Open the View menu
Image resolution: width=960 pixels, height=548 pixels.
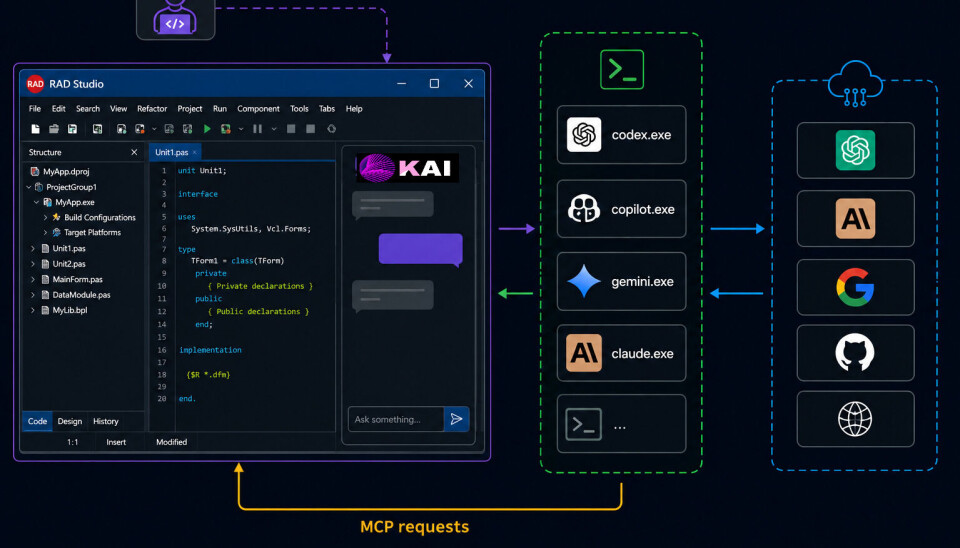(118, 108)
